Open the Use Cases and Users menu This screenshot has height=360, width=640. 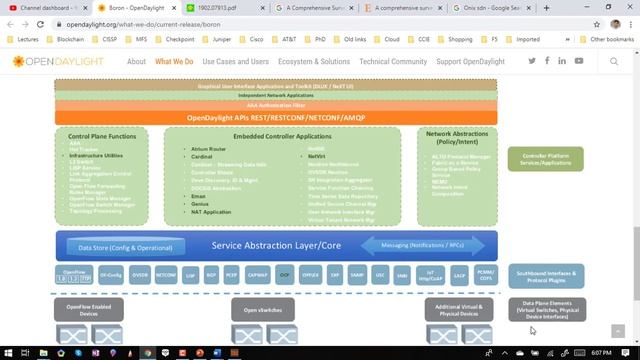[x=236, y=62]
